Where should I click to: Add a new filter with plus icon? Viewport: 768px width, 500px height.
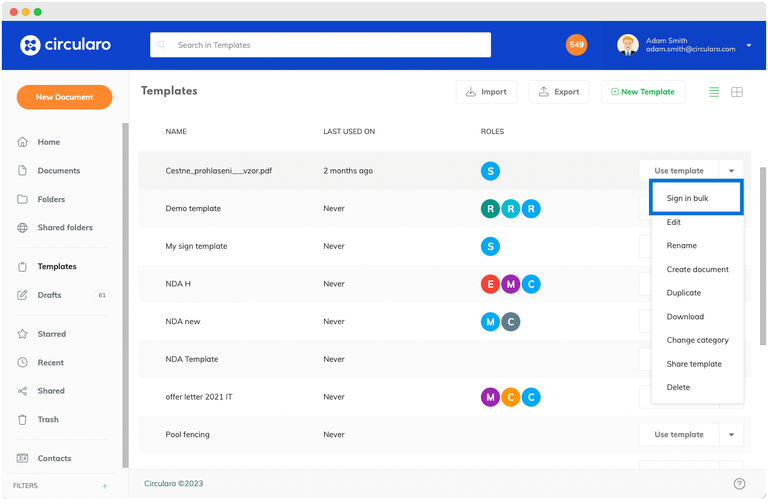[x=104, y=486]
